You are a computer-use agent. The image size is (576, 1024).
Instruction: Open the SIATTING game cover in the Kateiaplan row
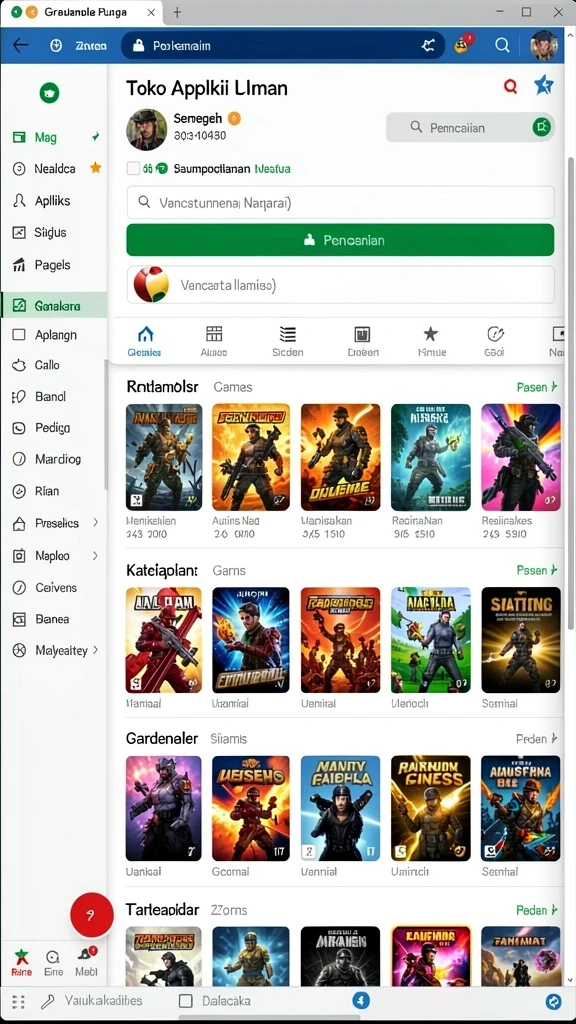pos(520,640)
